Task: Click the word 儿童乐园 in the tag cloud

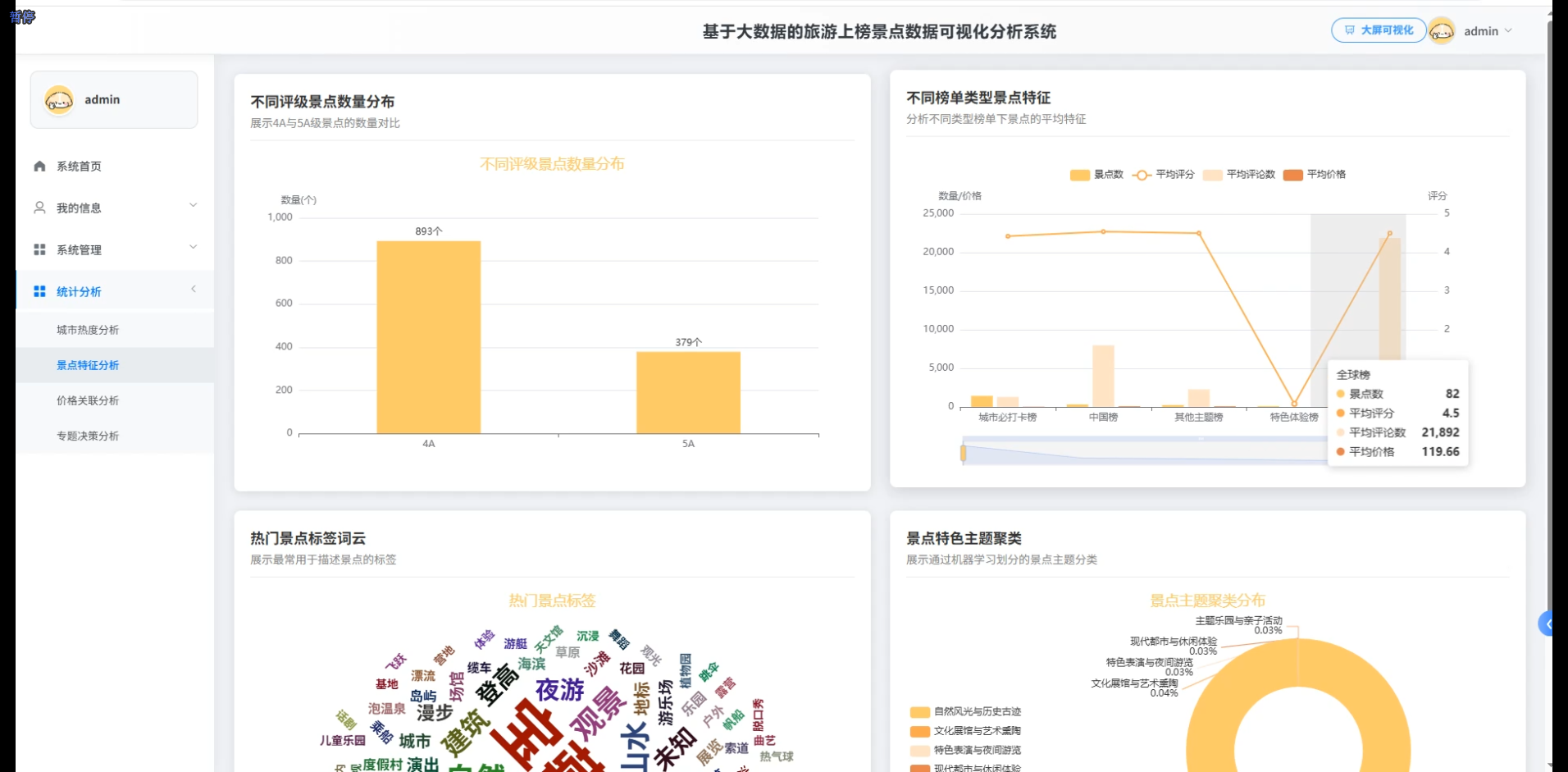Action: click(x=342, y=741)
